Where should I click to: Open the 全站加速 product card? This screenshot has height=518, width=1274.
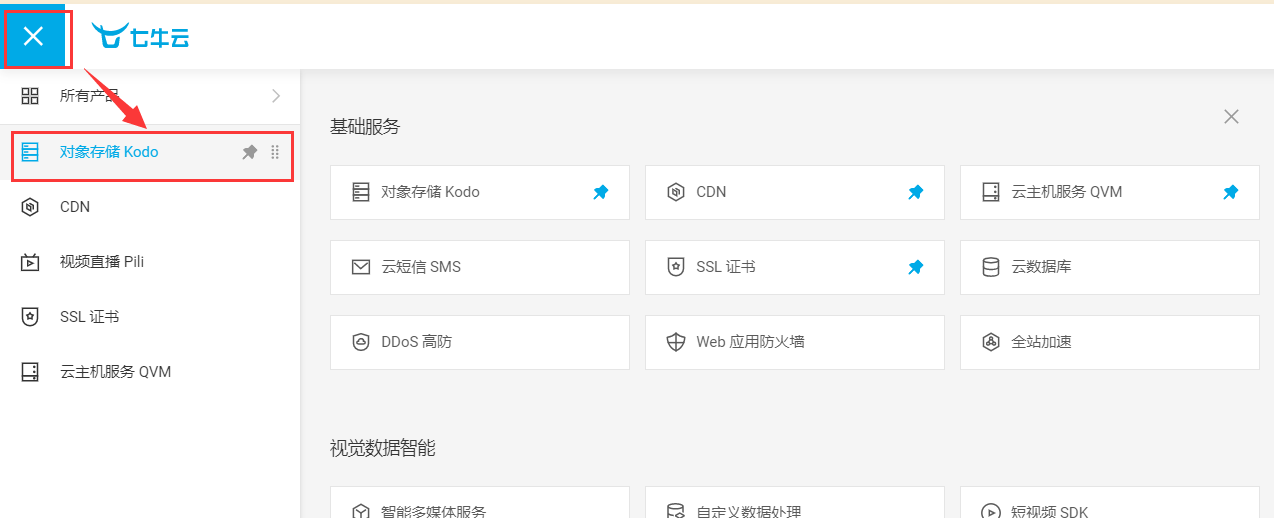(x=1110, y=342)
